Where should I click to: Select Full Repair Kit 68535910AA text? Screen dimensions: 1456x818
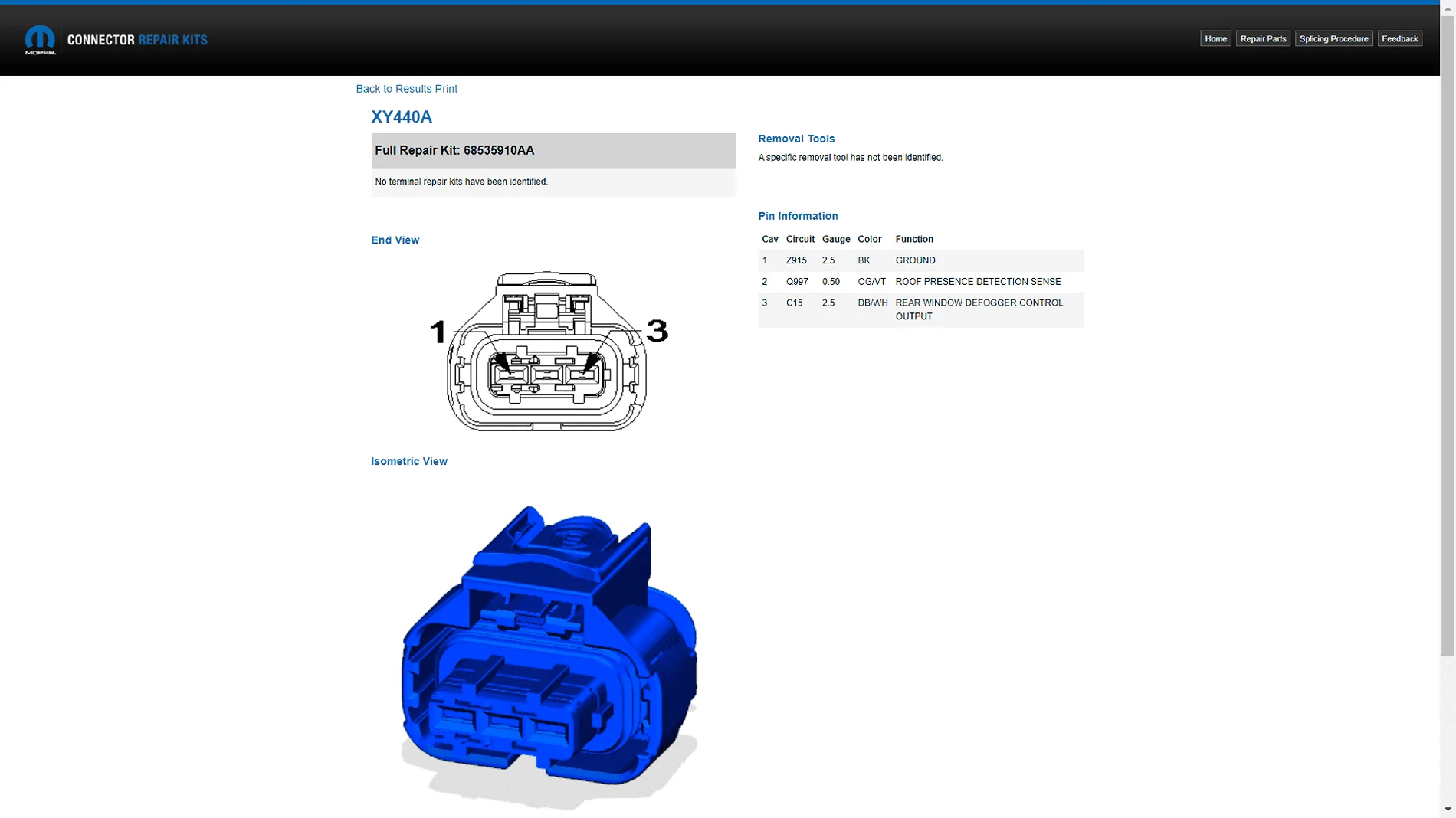(454, 151)
